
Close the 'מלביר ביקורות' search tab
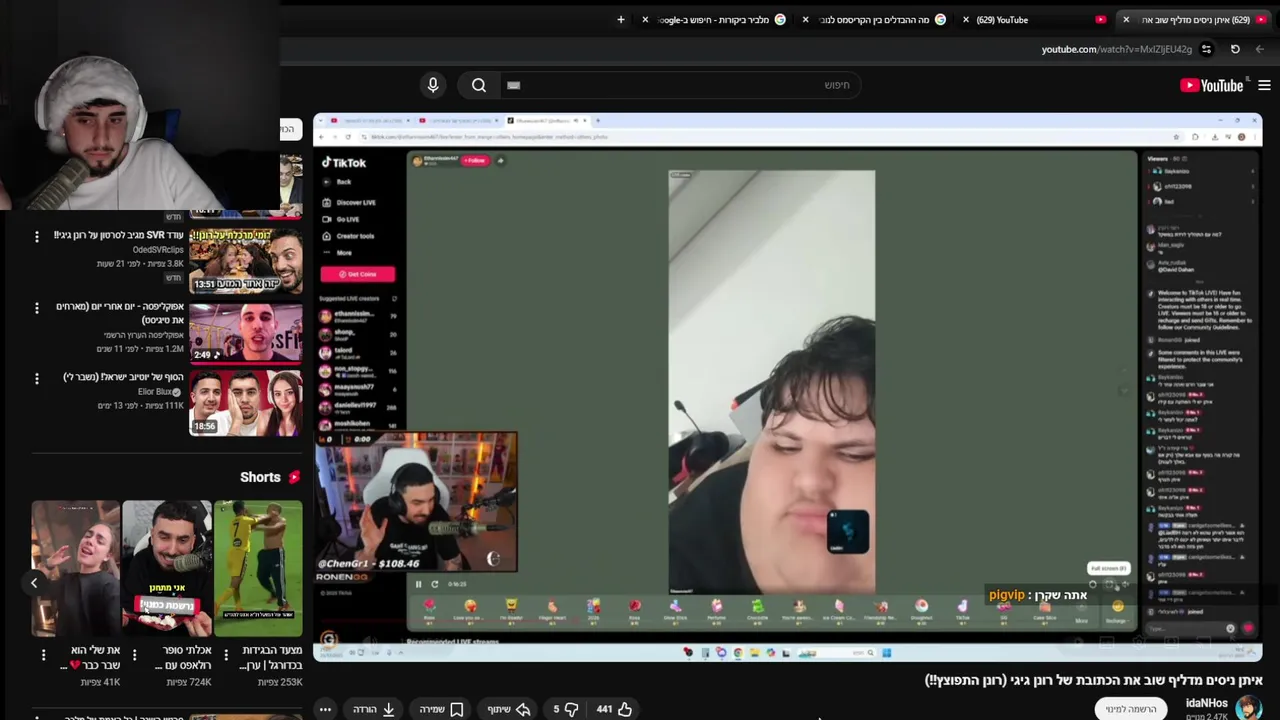click(x=645, y=19)
